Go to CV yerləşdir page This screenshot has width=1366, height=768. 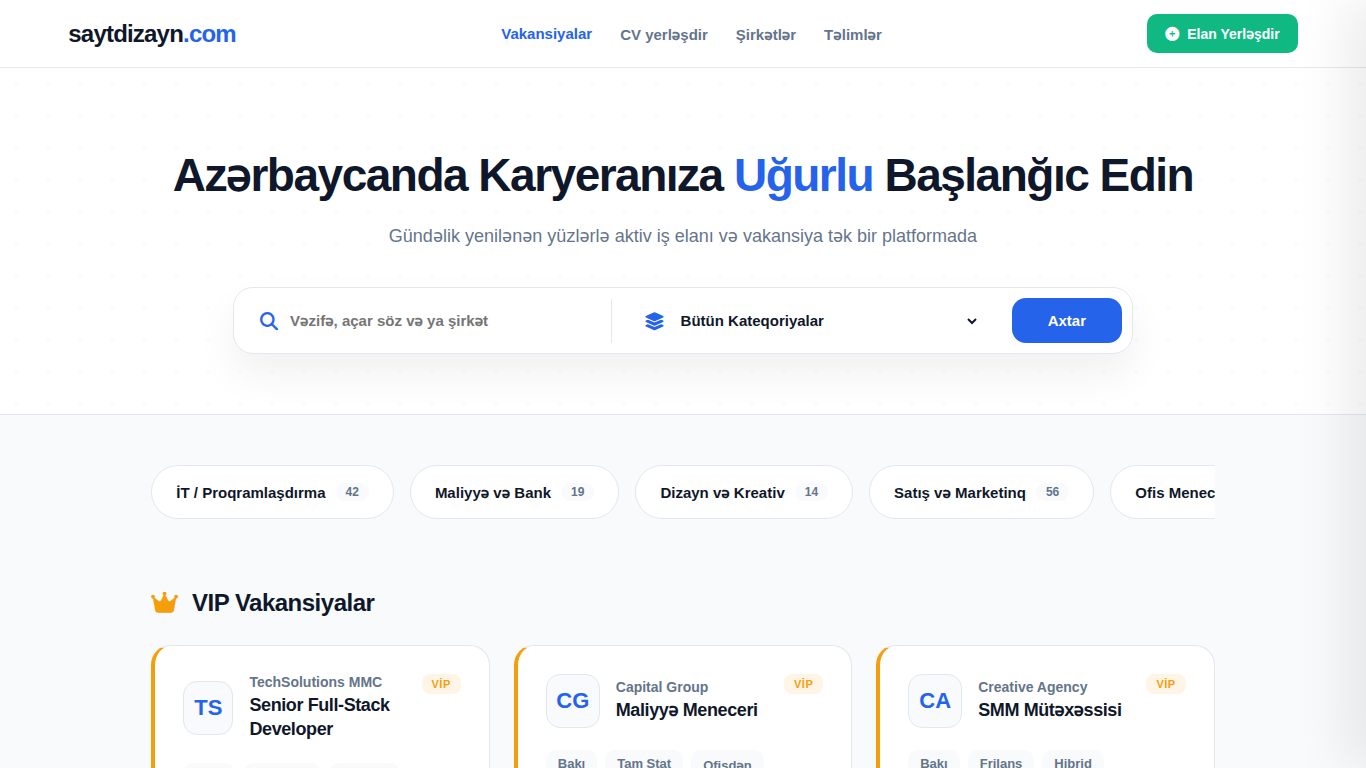[x=664, y=35]
